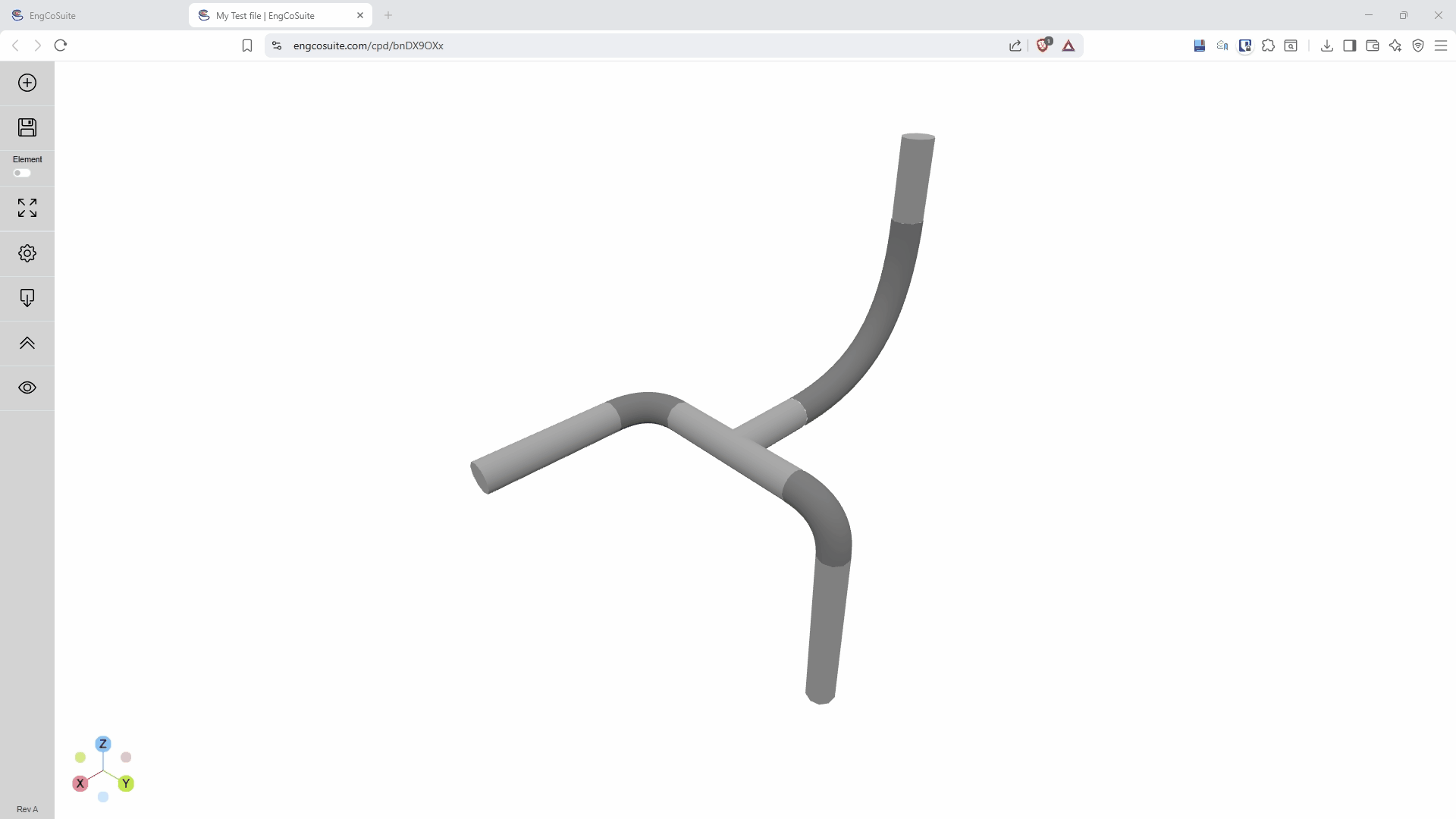
Task: Click the Y axis on the orientation gizmo
Action: pyautogui.click(x=126, y=783)
